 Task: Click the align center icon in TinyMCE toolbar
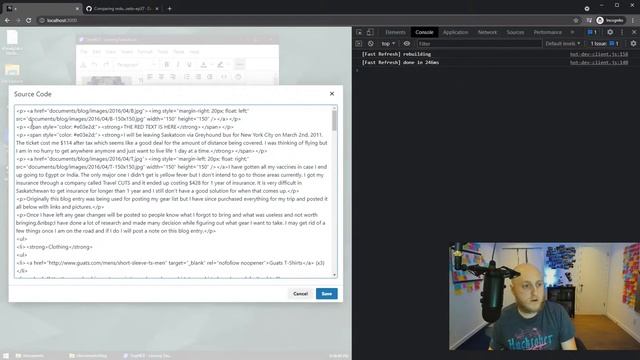(161, 77)
